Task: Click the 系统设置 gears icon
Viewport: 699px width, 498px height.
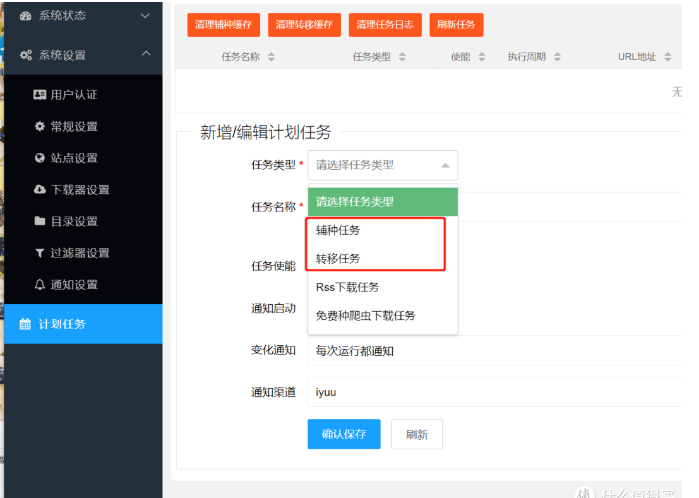Action: tap(26, 55)
